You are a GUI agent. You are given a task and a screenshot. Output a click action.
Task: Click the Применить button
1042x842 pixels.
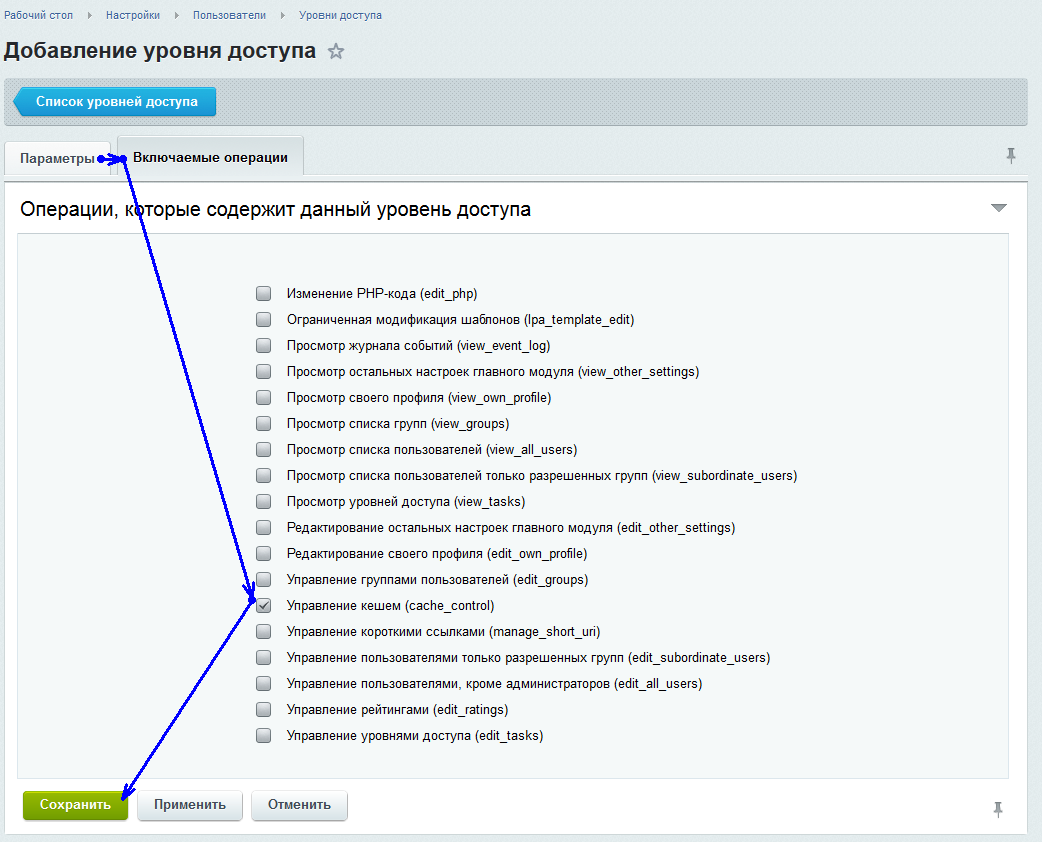pyautogui.click(x=190, y=805)
